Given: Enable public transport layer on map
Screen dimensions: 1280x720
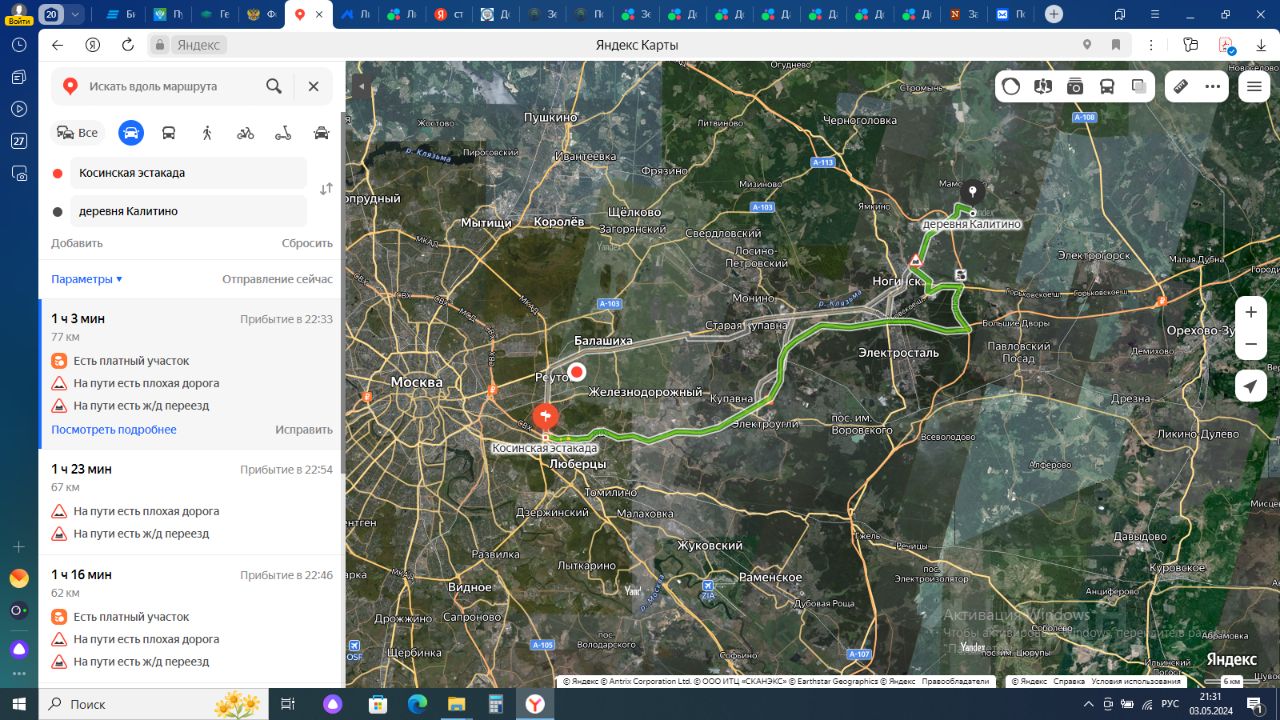Looking at the screenshot, I should coord(1107,86).
